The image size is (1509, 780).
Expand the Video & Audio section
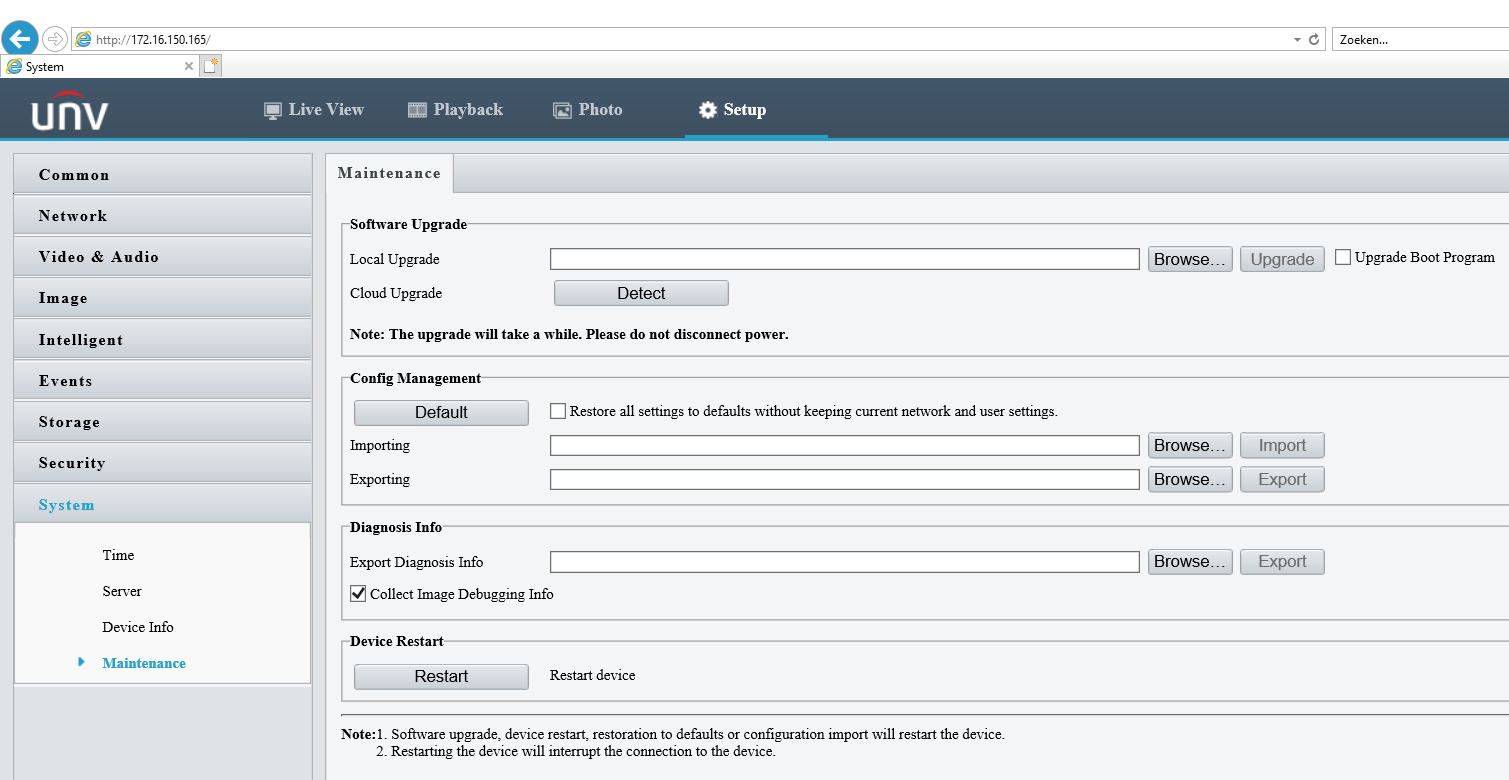click(x=163, y=256)
